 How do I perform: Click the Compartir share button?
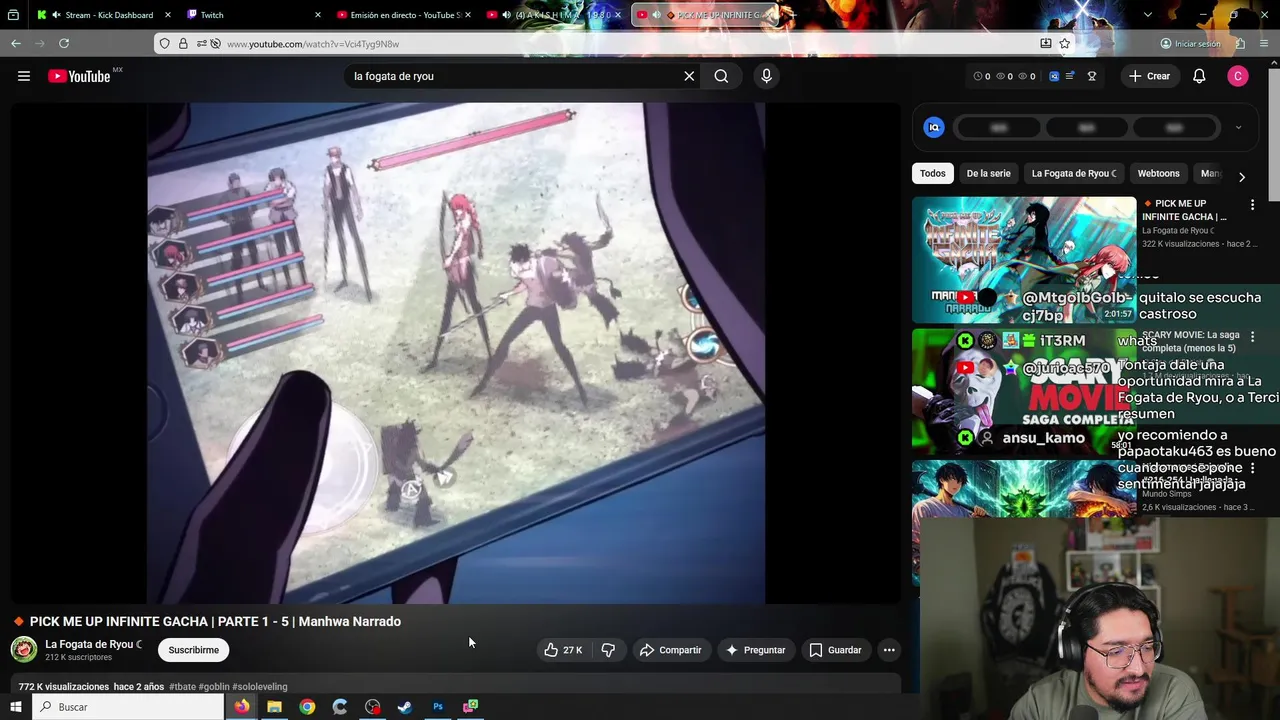coord(671,650)
